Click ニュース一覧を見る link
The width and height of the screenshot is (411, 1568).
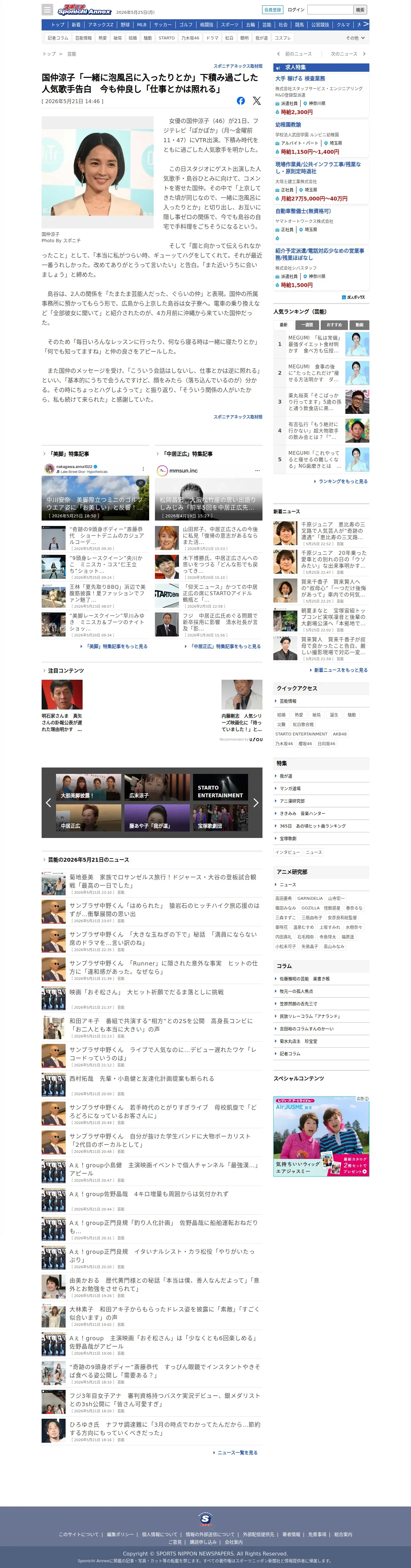(x=236, y=1453)
